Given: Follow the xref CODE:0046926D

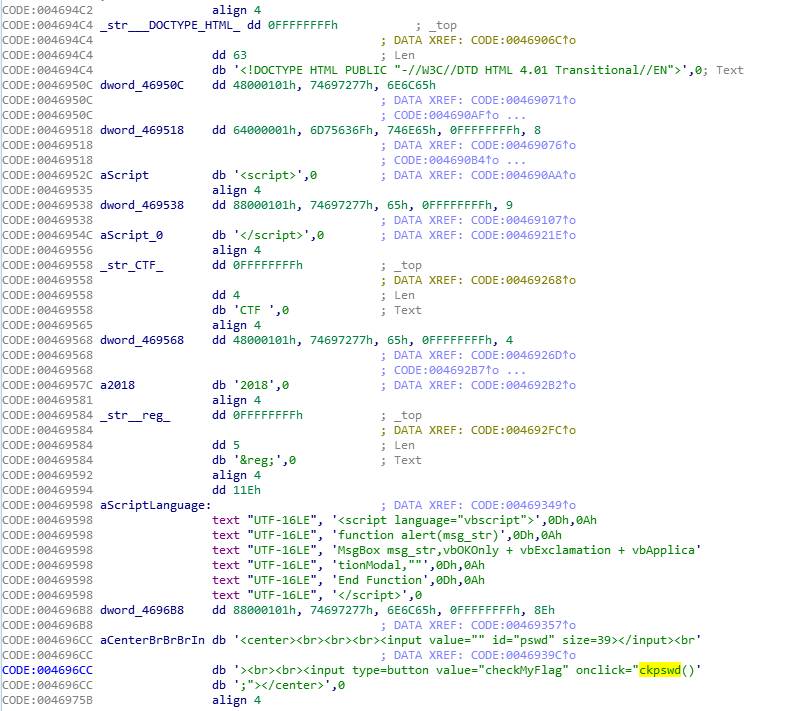Looking at the screenshot, I should (x=523, y=355).
